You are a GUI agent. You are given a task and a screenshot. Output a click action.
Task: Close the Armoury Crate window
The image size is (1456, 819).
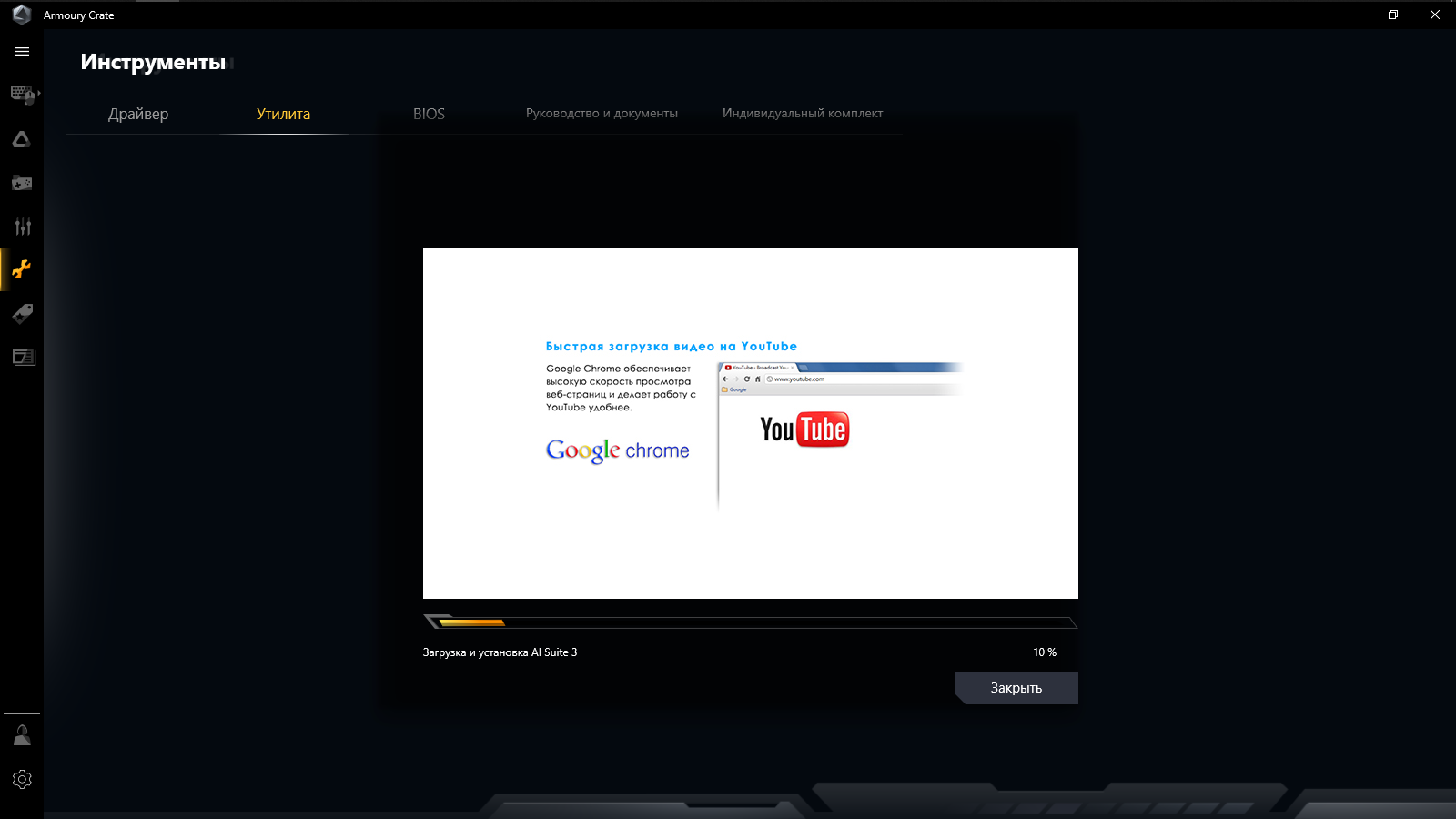(x=1435, y=15)
